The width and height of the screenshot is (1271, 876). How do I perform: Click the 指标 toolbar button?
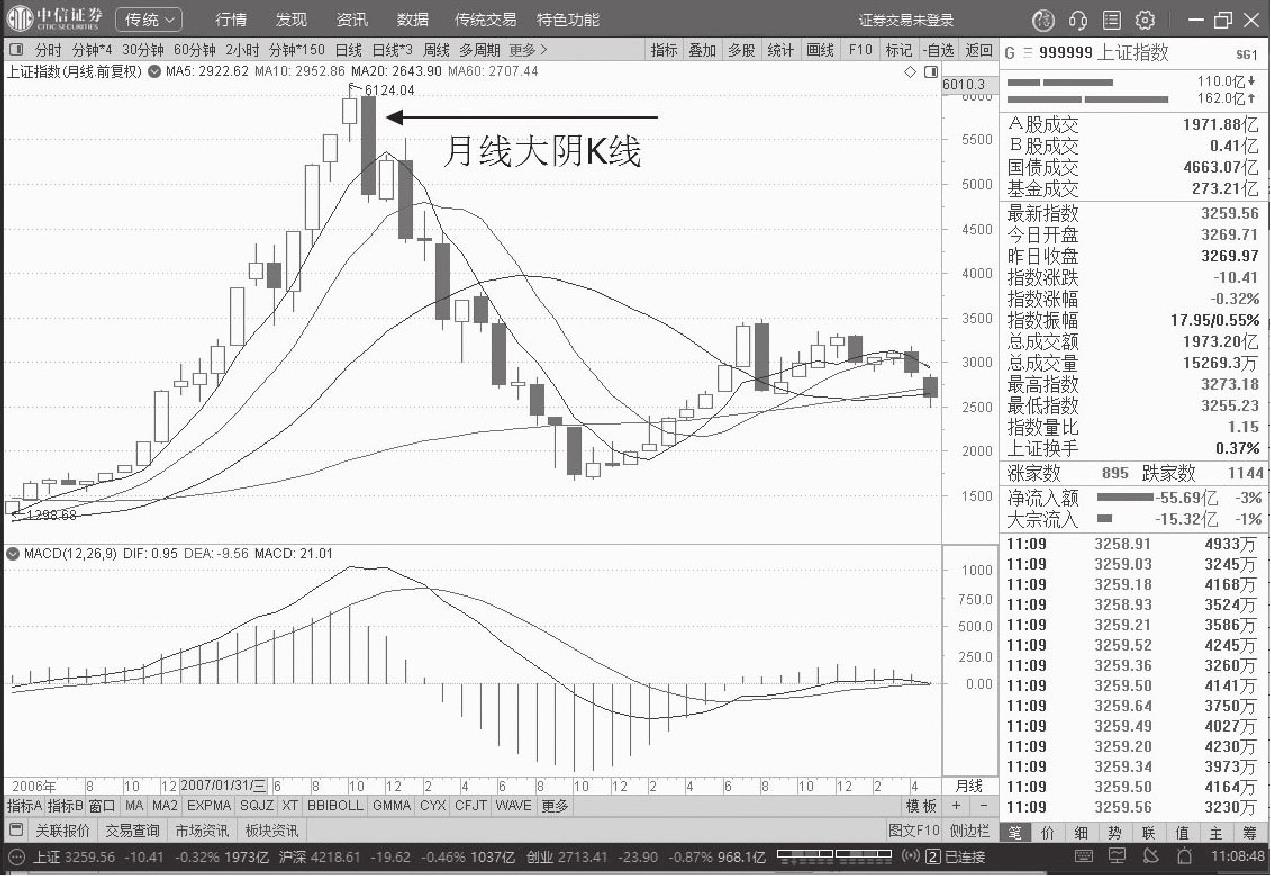pyautogui.click(x=664, y=50)
